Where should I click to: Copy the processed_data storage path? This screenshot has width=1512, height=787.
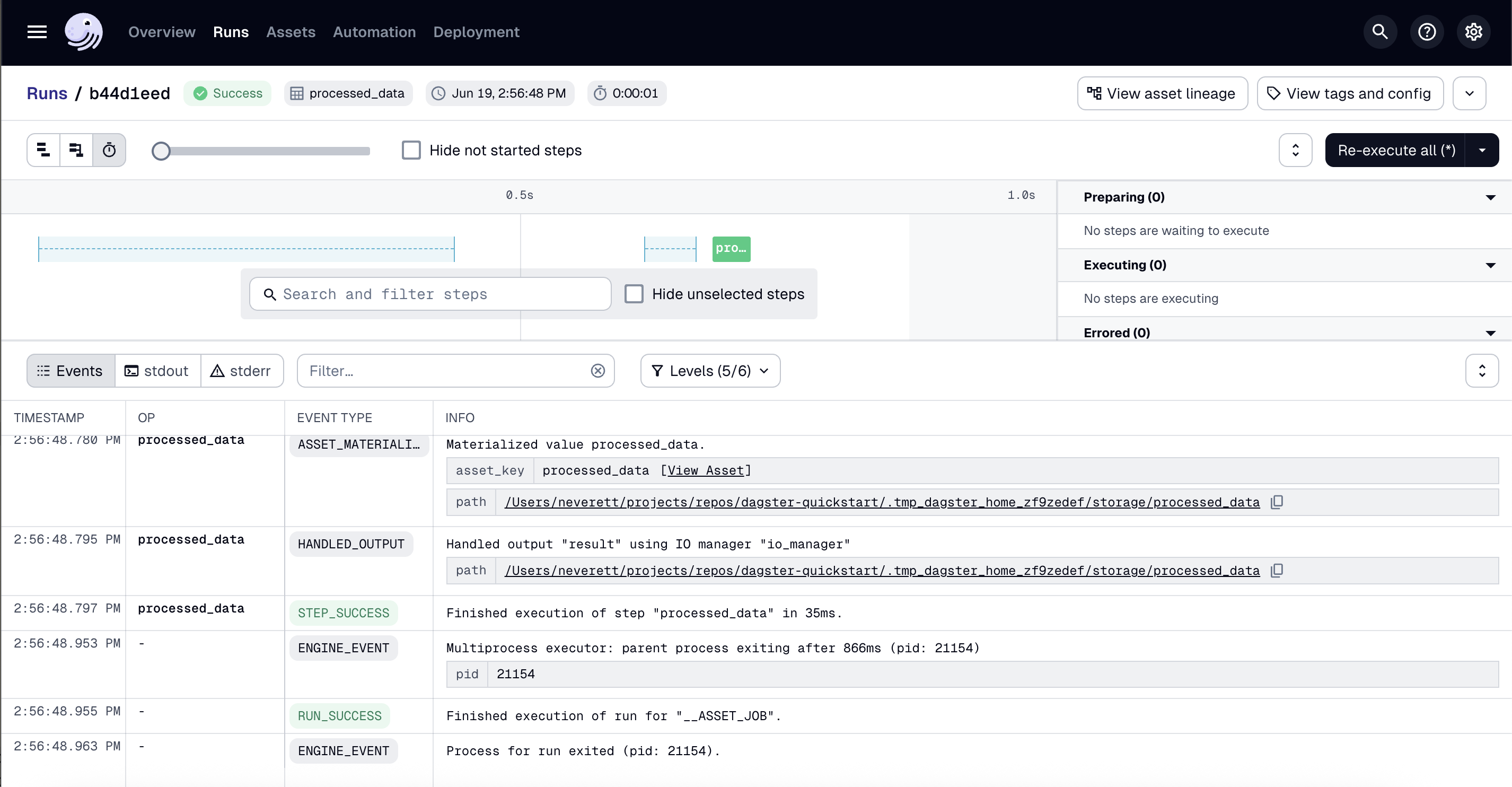click(1278, 502)
